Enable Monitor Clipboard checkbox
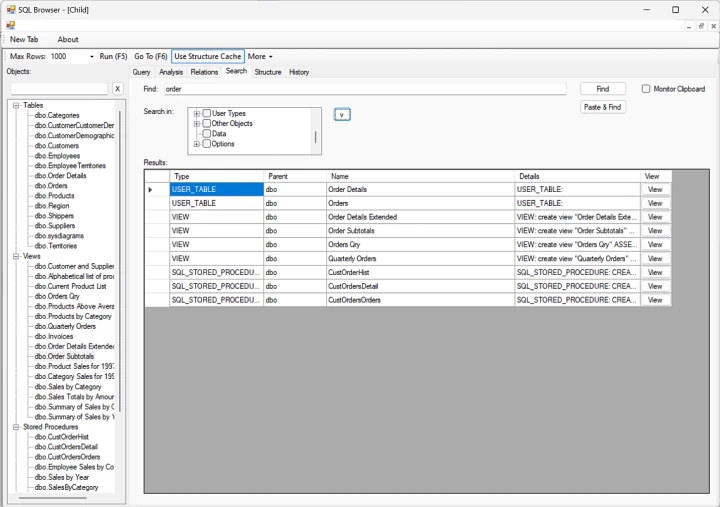The width and height of the screenshot is (720, 507). tap(646, 89)
